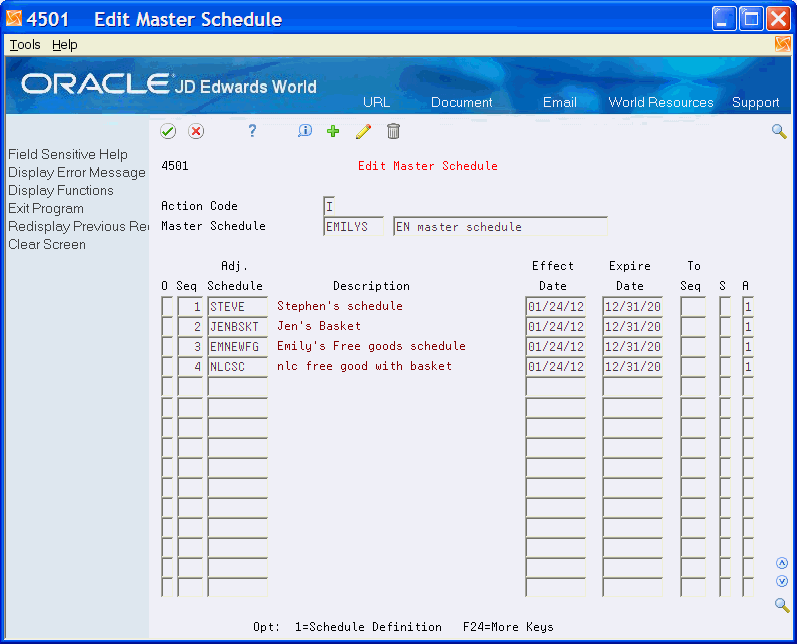Close the Edit Master Schedule window
This screenshot has width=797, height=644.
coord(779,19)
